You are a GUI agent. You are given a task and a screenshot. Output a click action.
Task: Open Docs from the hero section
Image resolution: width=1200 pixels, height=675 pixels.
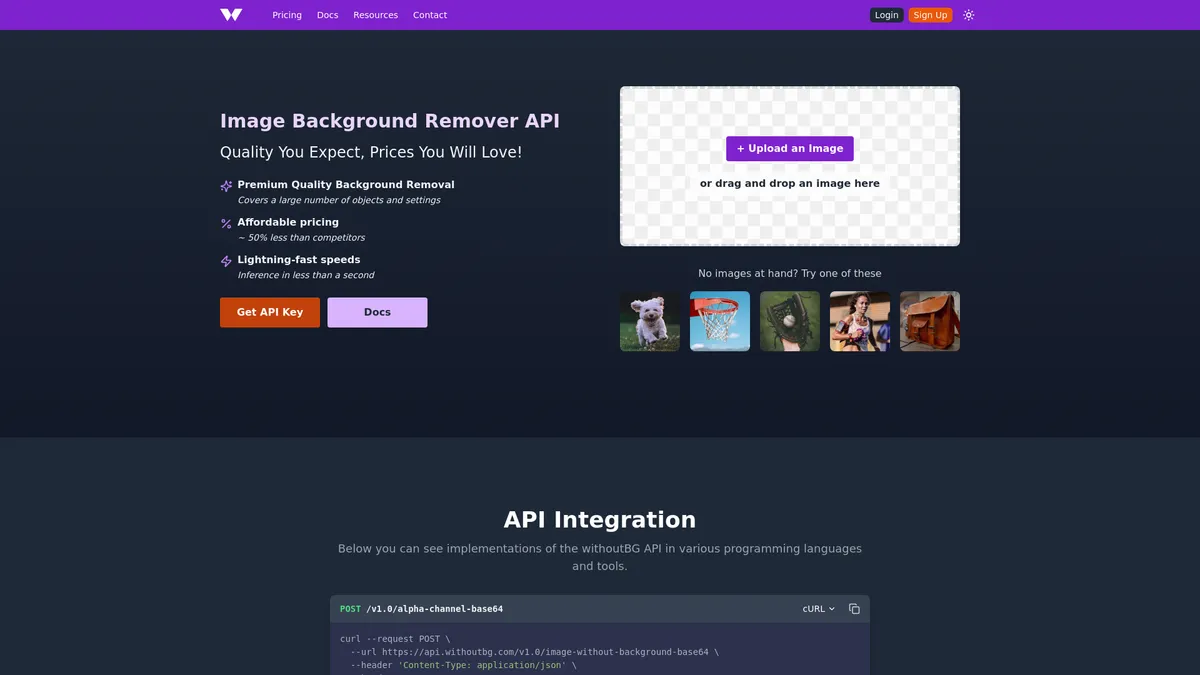(x=377, y=312)
